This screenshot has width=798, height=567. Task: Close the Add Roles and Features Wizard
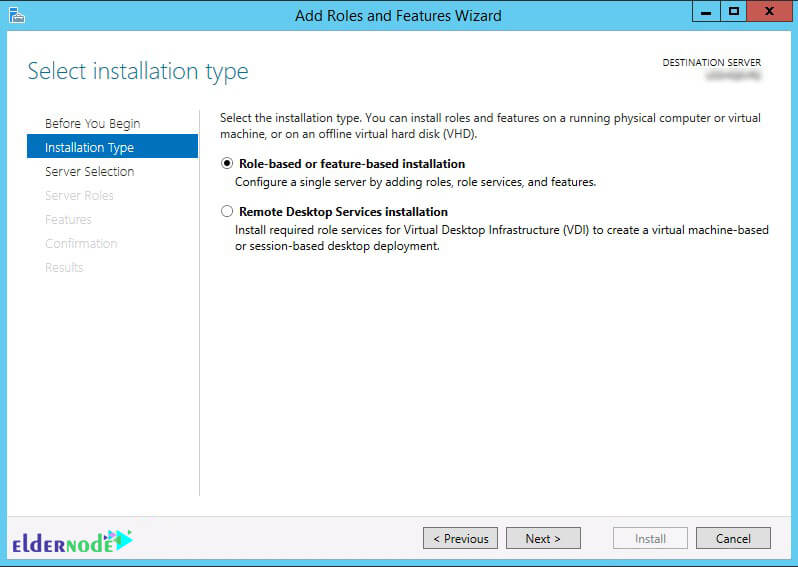pos(770,11)
